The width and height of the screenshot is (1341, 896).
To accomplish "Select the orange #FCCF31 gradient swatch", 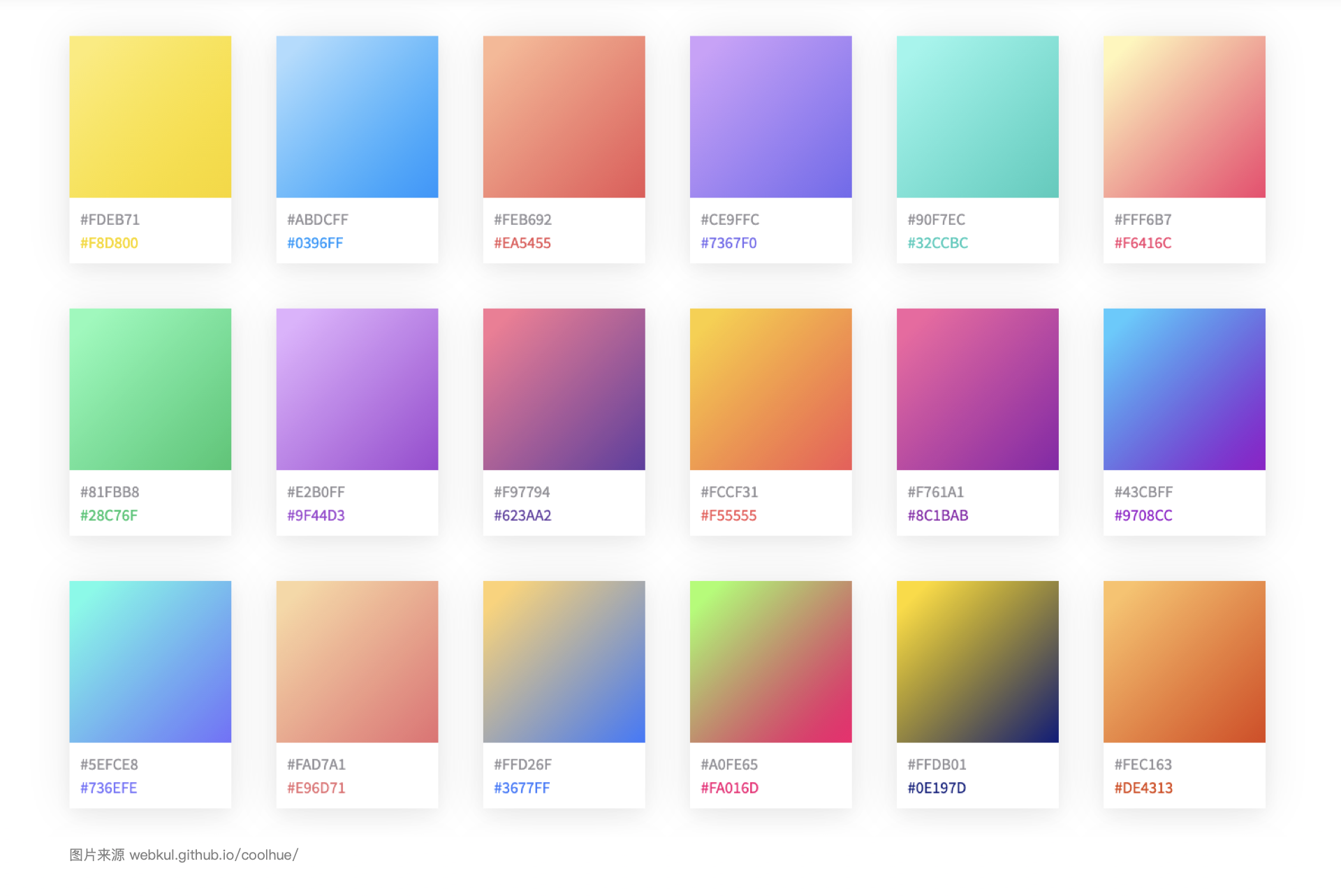I will click(770, 389).
